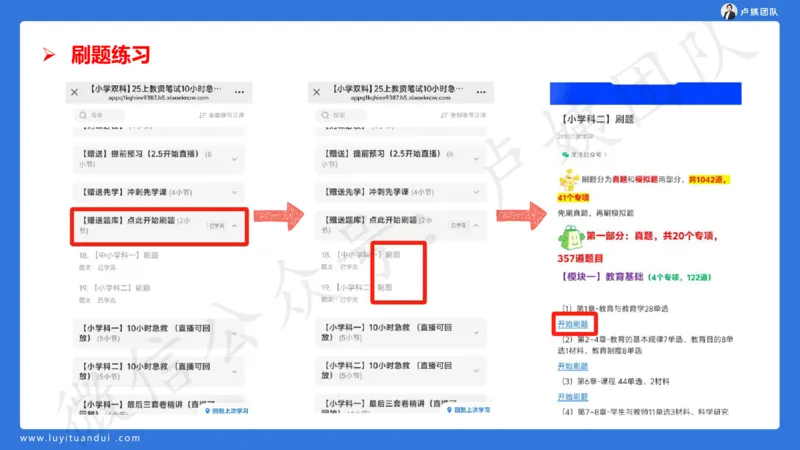
Task: Tap 回到上次学习 button in middle phone
Action: tap(468, 410)
